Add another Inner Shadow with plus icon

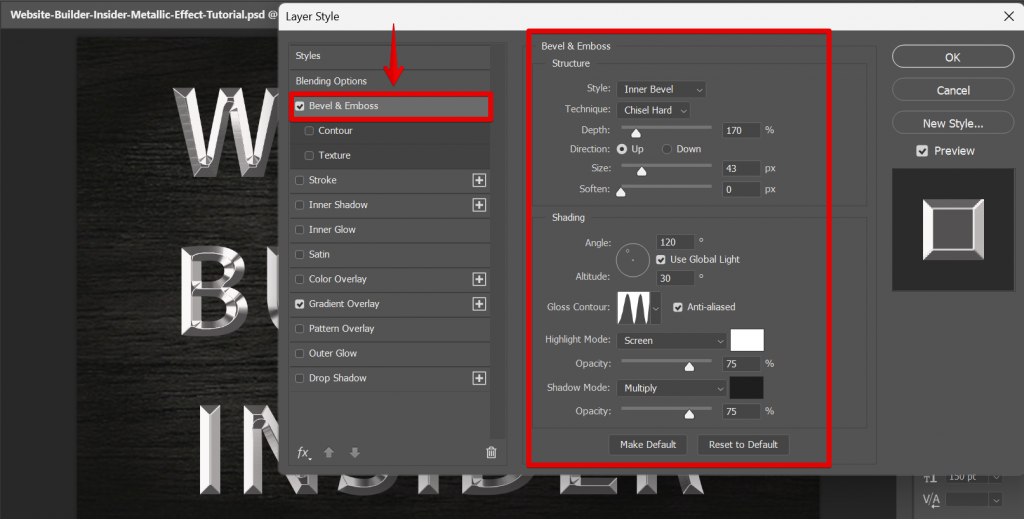tap(479, 205)
